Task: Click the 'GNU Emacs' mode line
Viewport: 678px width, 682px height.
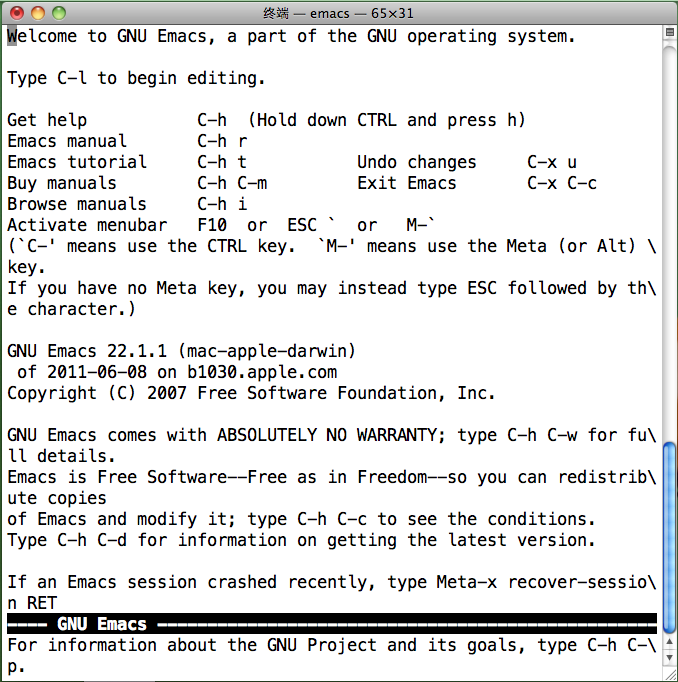Action: (x=332, y=624)
